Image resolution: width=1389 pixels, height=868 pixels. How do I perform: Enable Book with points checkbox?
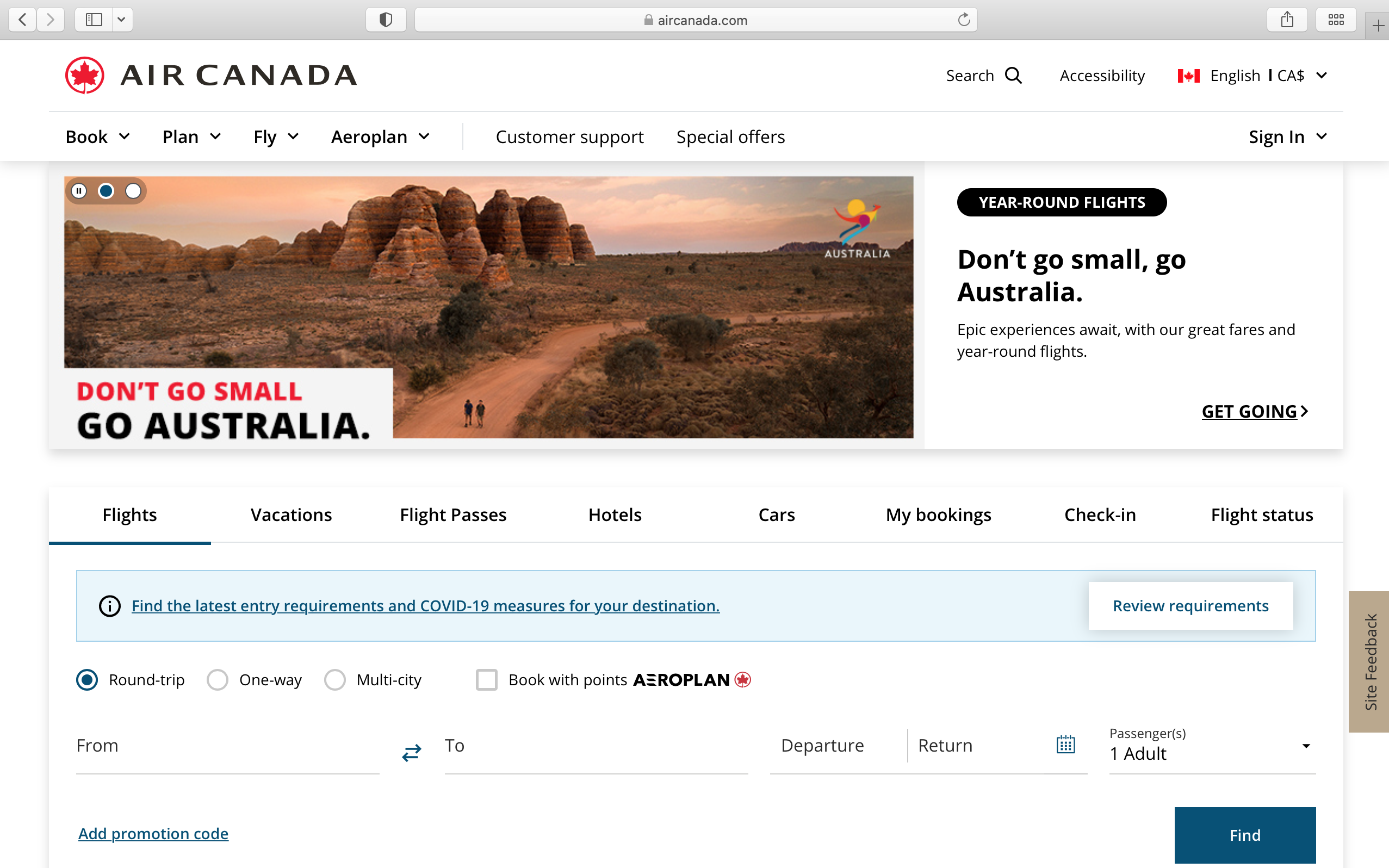click(x=487, y=680)
